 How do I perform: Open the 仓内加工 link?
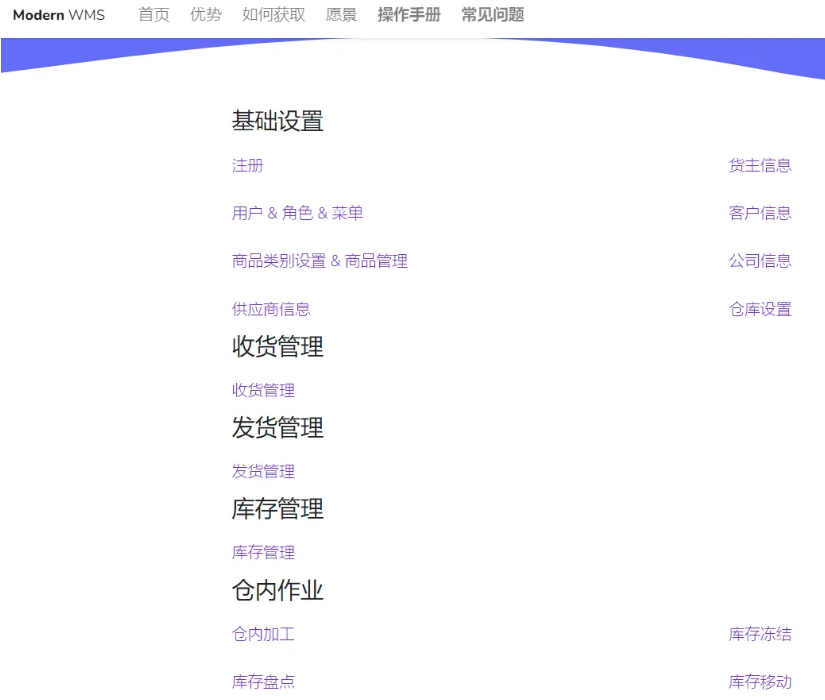coord(263,634)
